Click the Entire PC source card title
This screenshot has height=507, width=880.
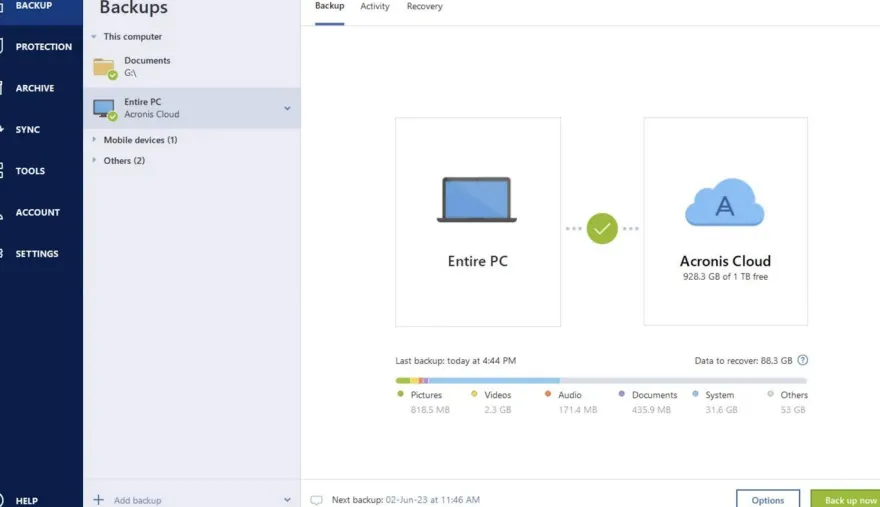tap(478, 261)
